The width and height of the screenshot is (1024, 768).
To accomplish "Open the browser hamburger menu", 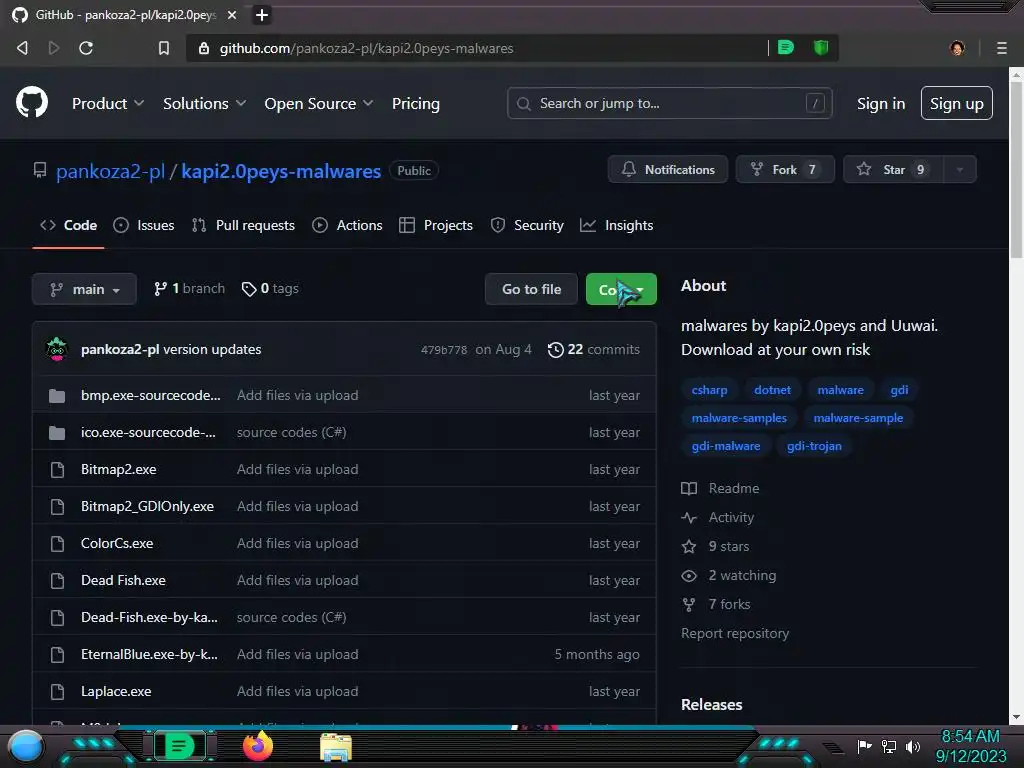I will pos(1001,48).
